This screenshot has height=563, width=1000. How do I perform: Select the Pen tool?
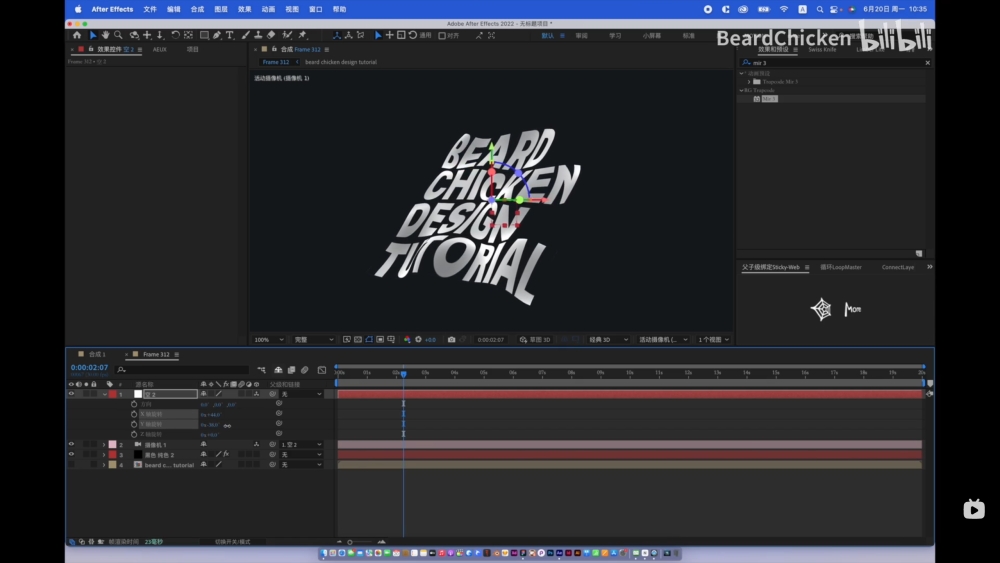pos(217,36)
